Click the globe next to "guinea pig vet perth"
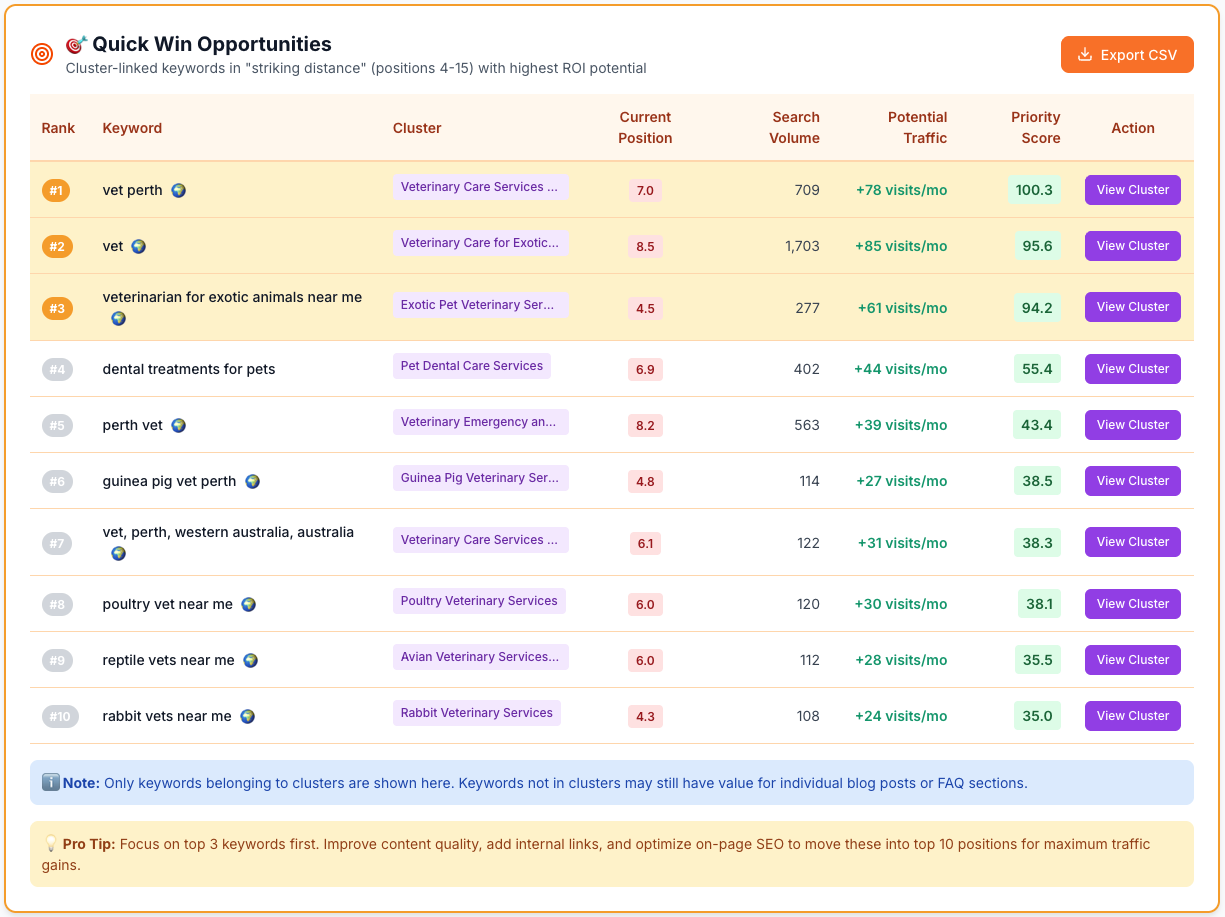 pyautogui.click(x=253, y=481)
